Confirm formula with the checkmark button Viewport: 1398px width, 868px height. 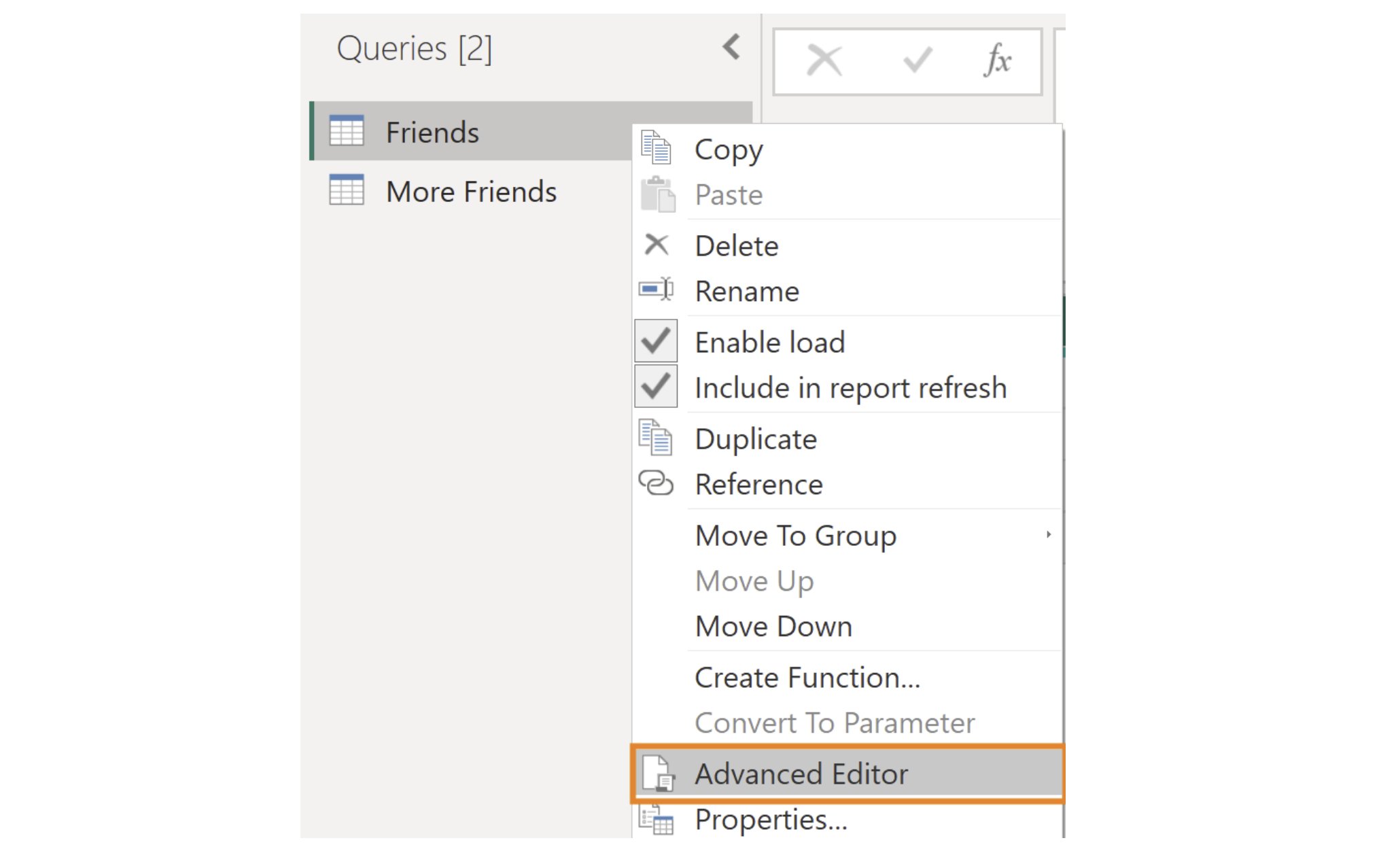(x=917, y=60)
